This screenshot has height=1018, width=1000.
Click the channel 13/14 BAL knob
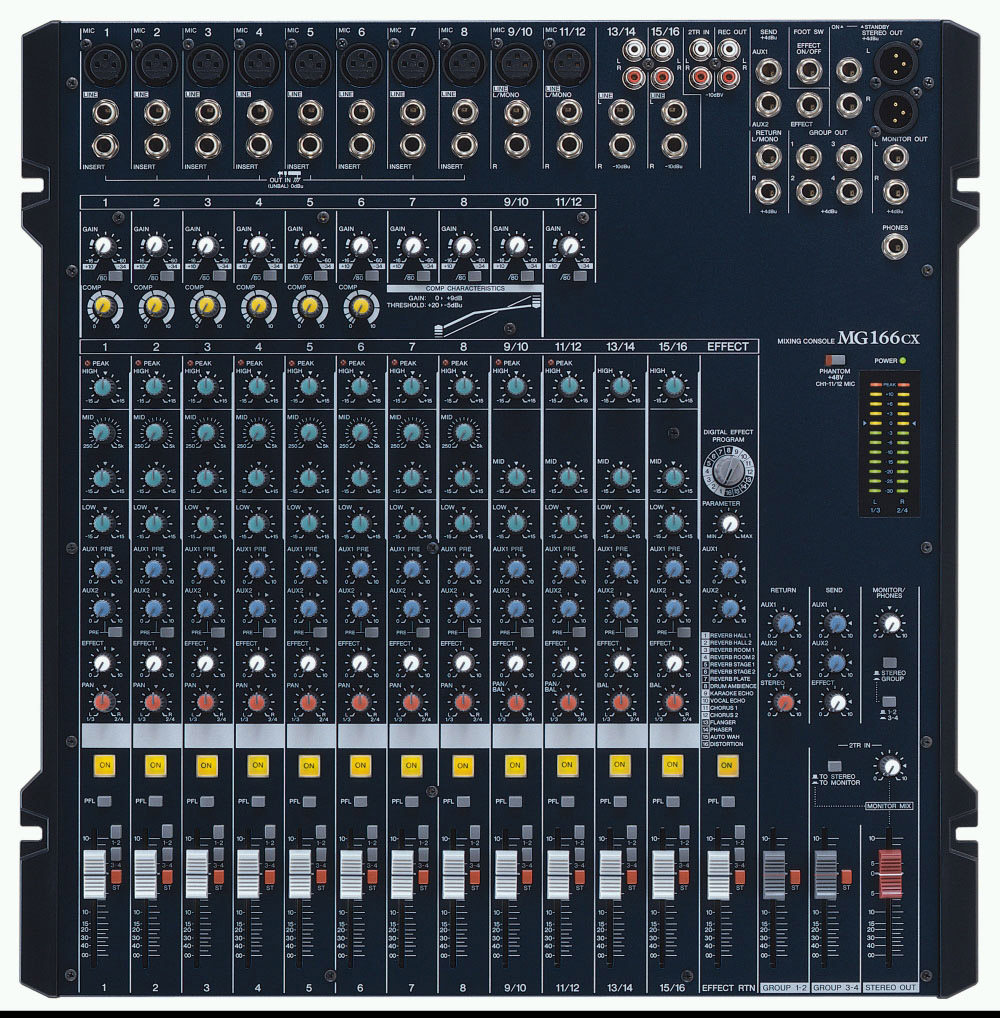621,702
